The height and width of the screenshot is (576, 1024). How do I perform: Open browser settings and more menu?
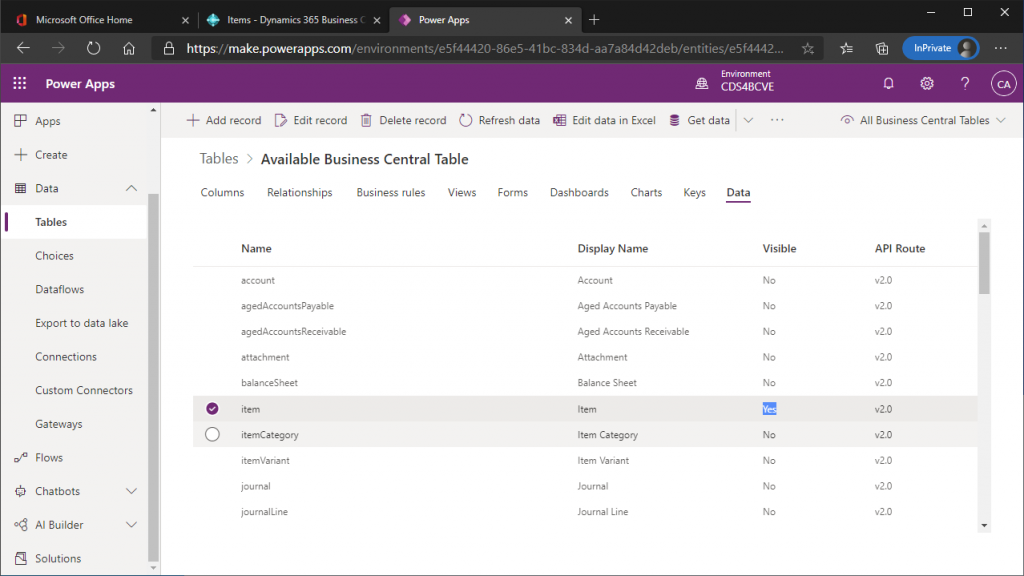[1000, 48]
